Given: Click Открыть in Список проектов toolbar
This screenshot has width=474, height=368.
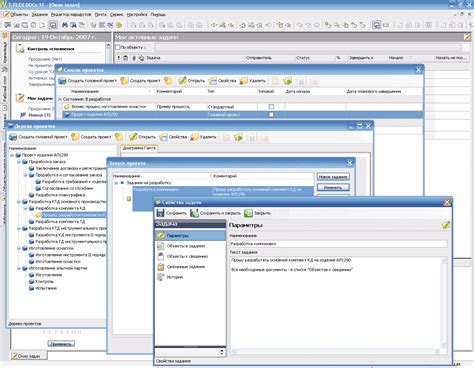Looking at the screenshot, I should [191, 81].
